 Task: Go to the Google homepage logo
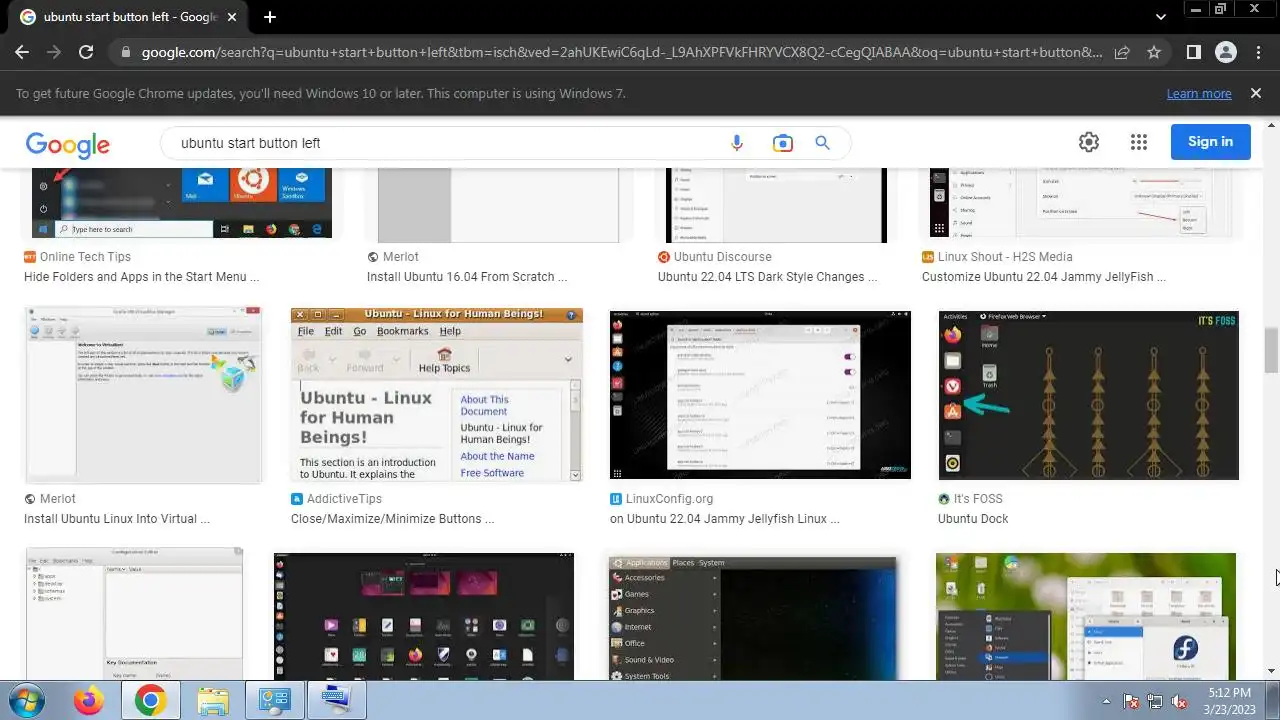point(68,144)
